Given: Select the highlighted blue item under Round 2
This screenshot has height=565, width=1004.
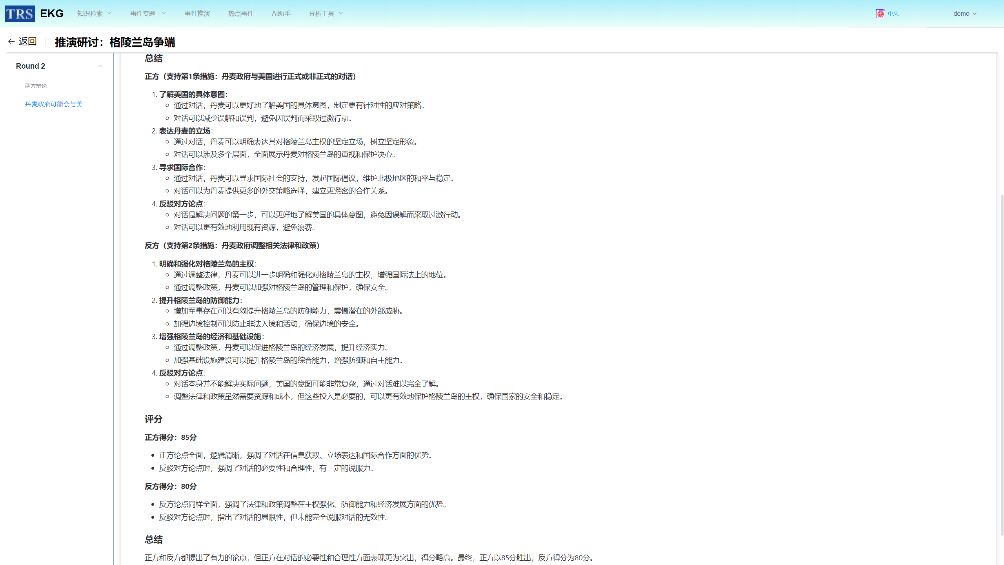Looking at the screenshot, I should 54,104.
